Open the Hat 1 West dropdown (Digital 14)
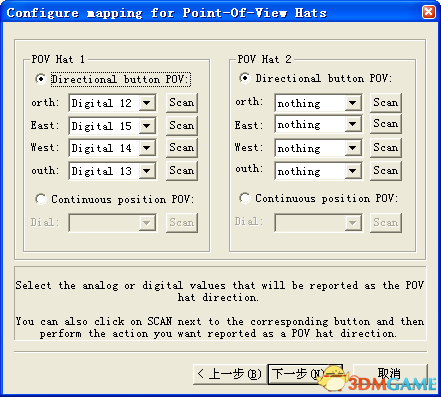This screenshot has height=397, width=441. click(x=113, y=148)
